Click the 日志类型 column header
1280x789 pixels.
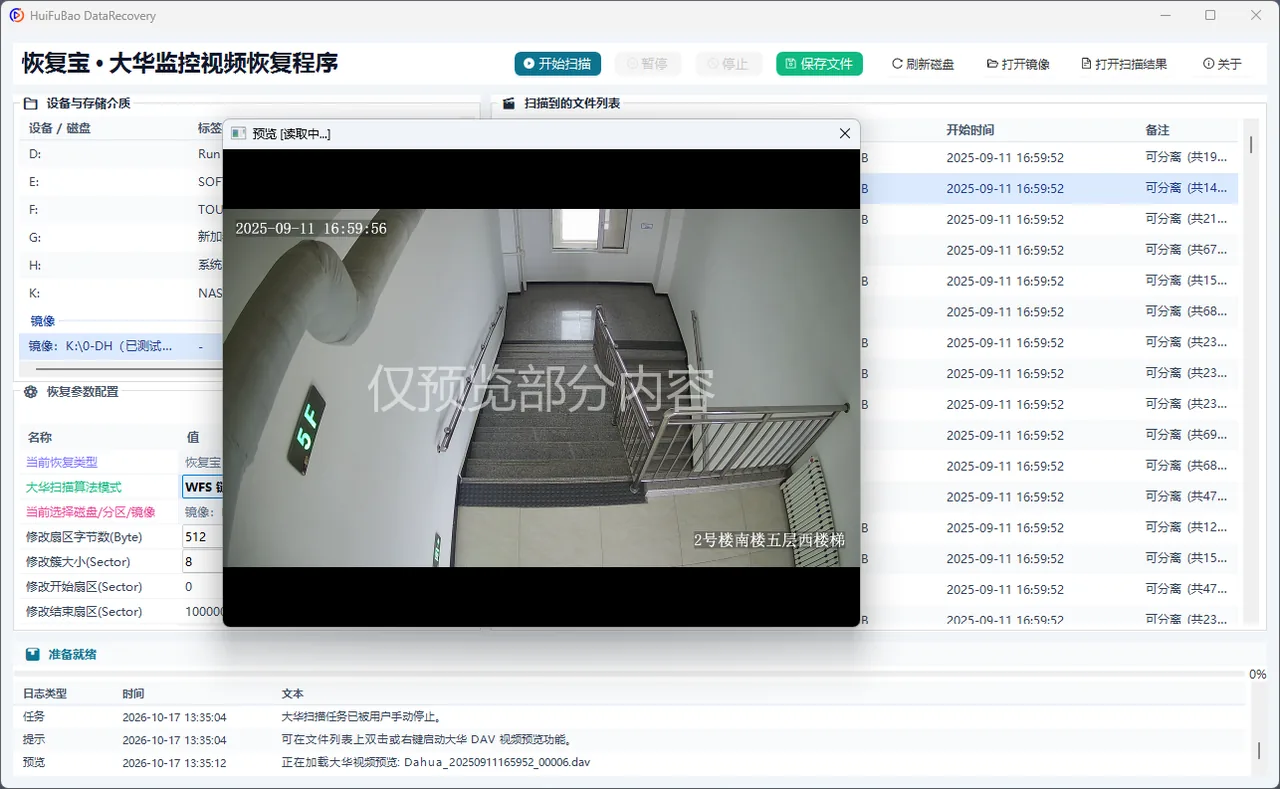[x=47, y=693]
